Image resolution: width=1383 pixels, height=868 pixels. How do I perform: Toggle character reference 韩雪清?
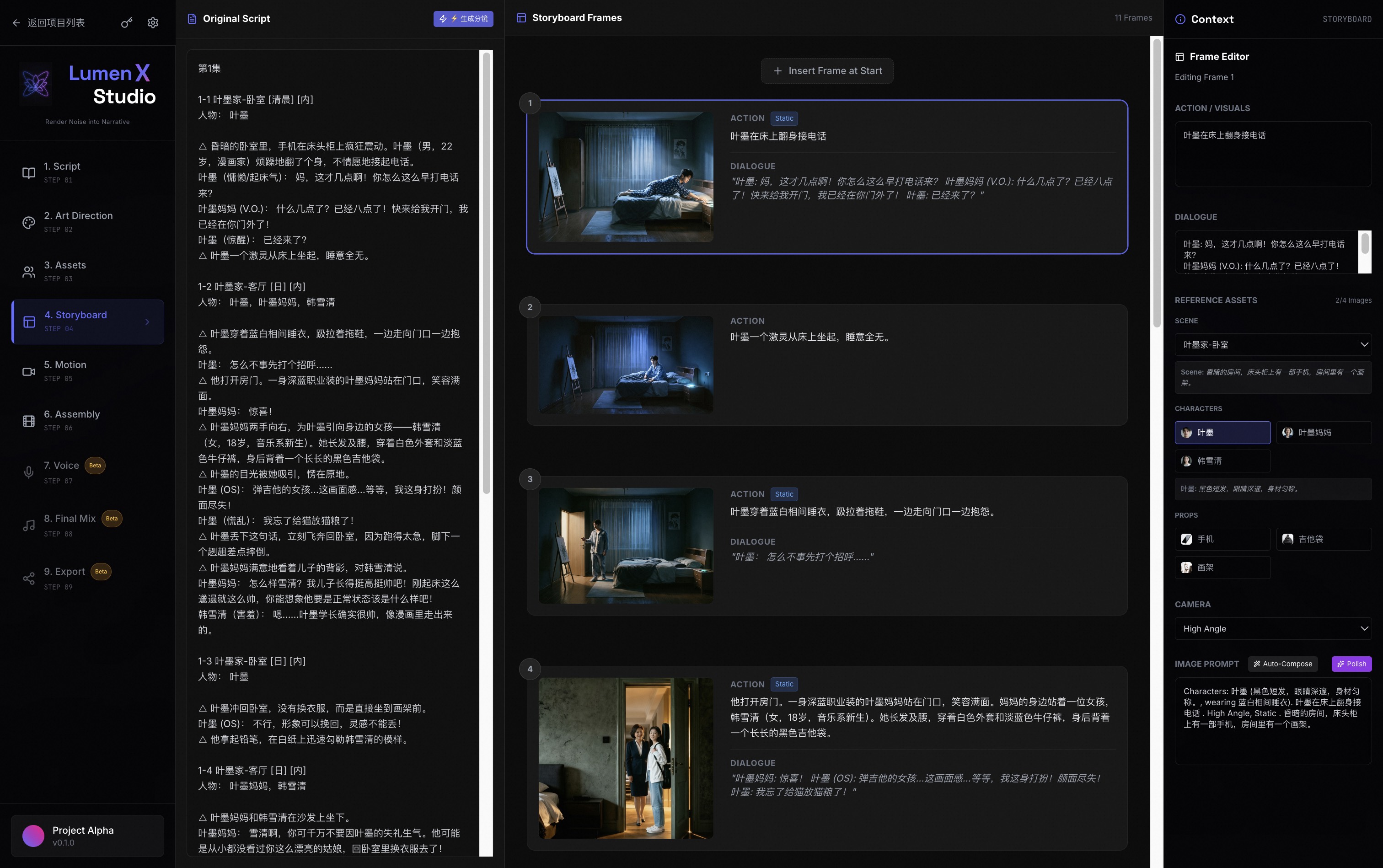tap(1222, 461)
